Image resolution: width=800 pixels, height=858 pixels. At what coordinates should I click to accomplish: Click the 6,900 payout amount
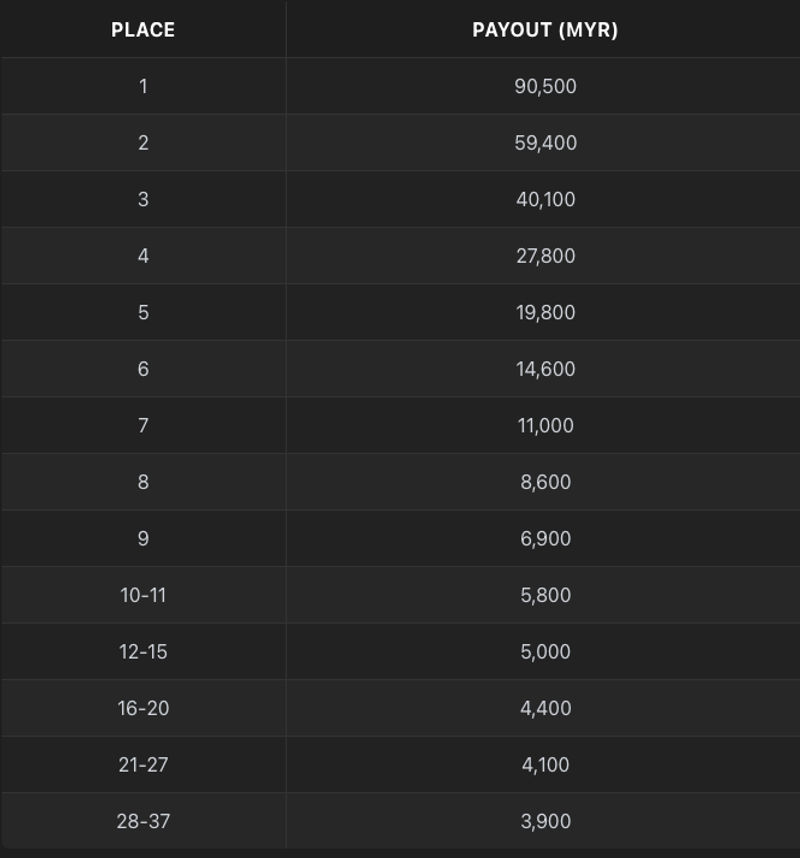pos(545,538)
